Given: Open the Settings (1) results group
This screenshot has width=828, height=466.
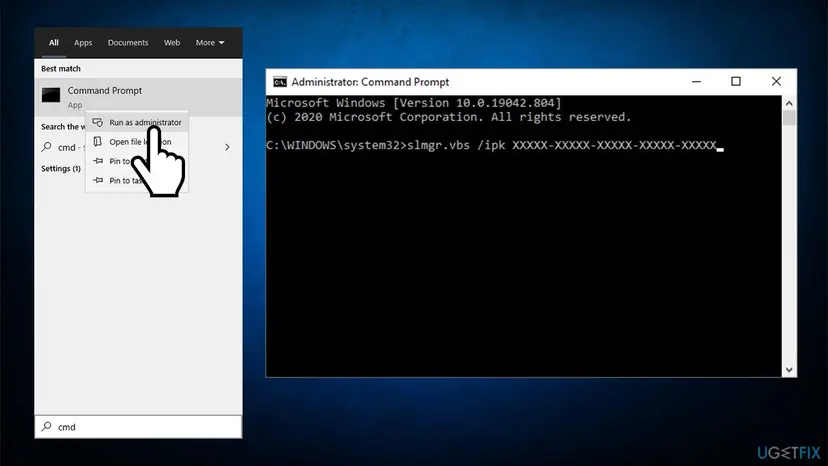Looking at the screenshot, I should (61, 169).
